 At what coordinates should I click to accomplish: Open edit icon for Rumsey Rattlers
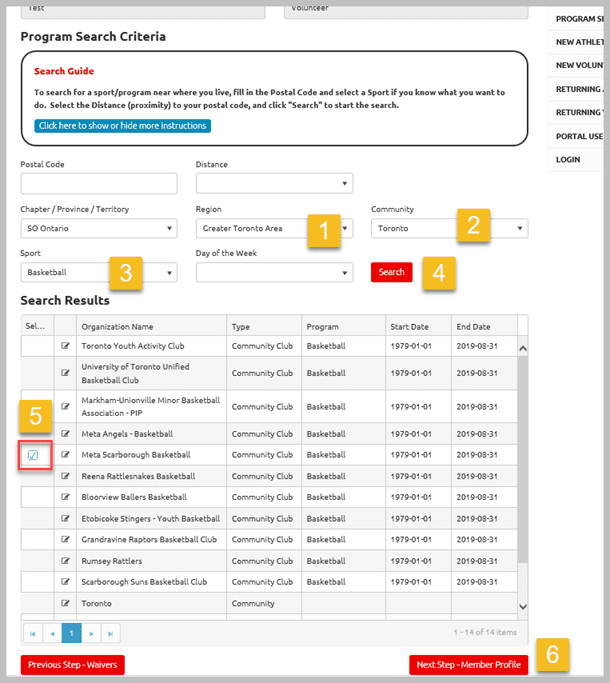tap(65, 561)
